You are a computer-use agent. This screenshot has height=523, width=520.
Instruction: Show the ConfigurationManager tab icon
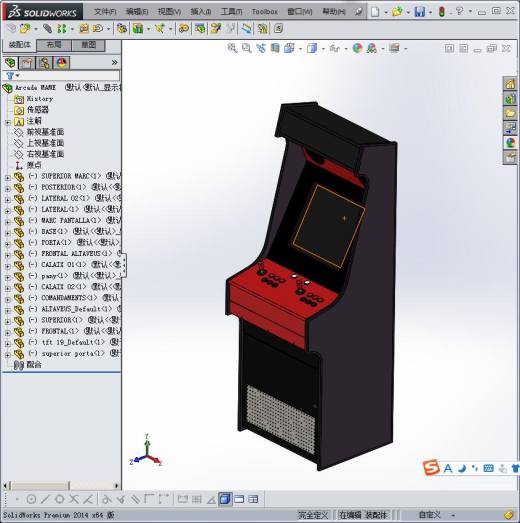click(x=44, y=63)
